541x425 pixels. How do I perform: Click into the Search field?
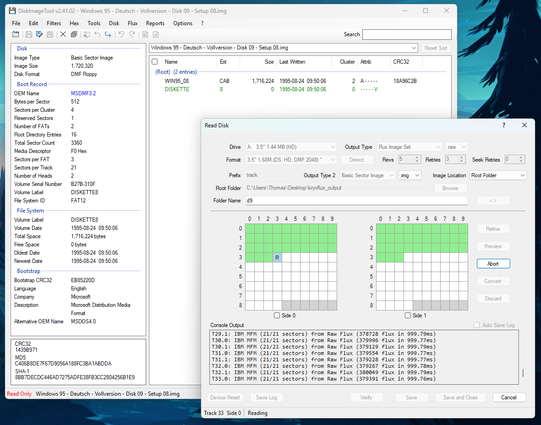[x=407, y=34]
